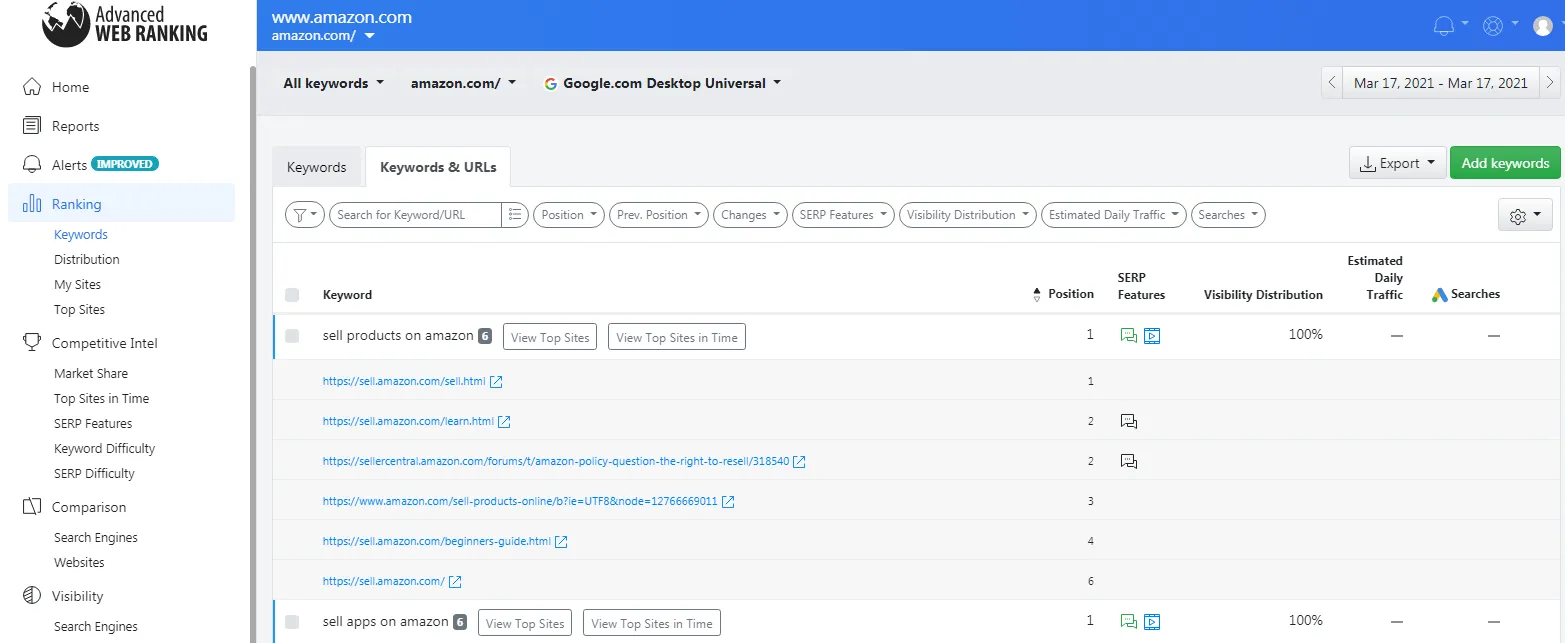Click the notifications bell icon
Viewport: 1565px width, 643px height.
pyautogui.click(x=1443, y=26)
